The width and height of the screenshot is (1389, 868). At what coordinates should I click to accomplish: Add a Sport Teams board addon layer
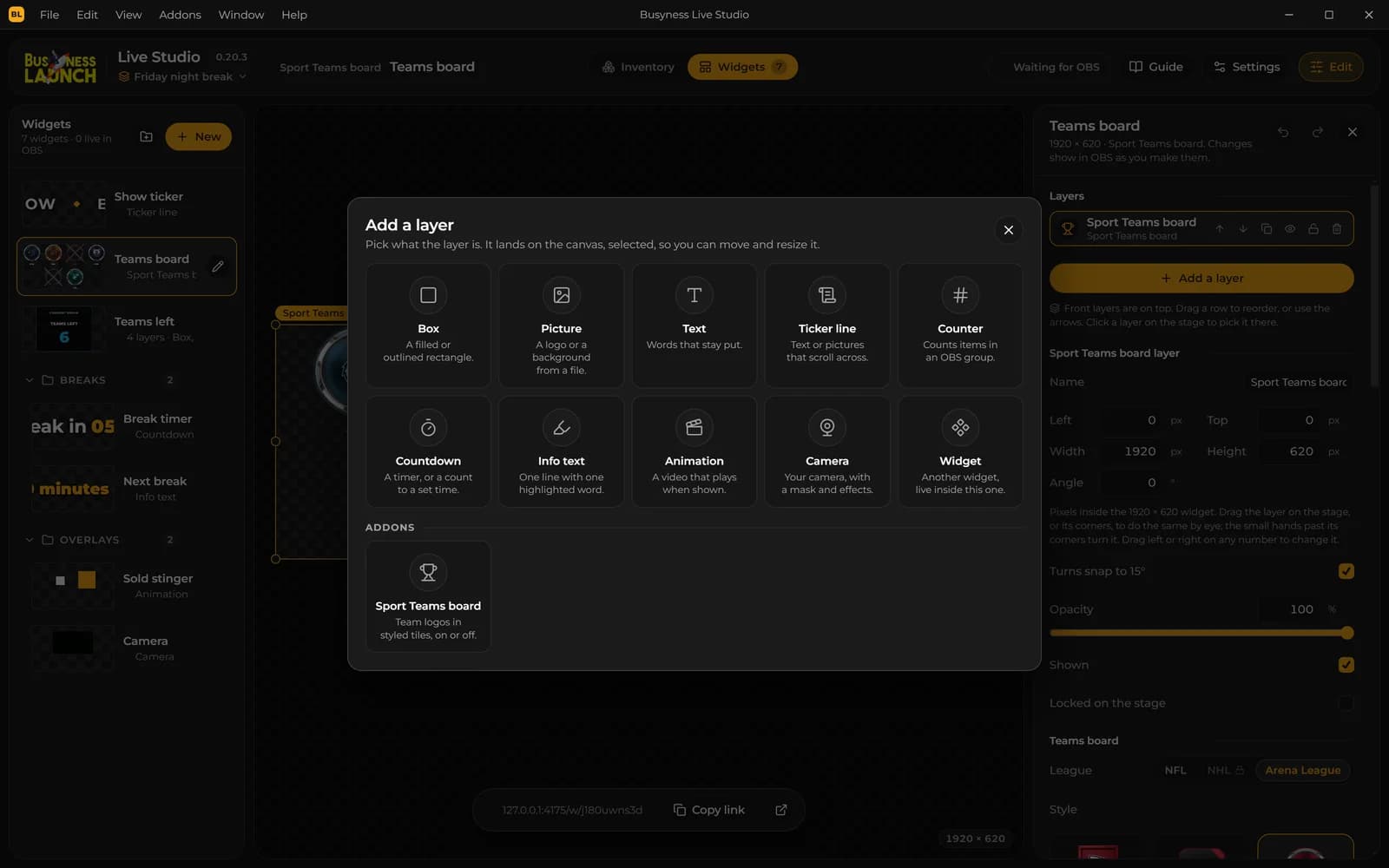pyautogui.click(x=428, y=596)
